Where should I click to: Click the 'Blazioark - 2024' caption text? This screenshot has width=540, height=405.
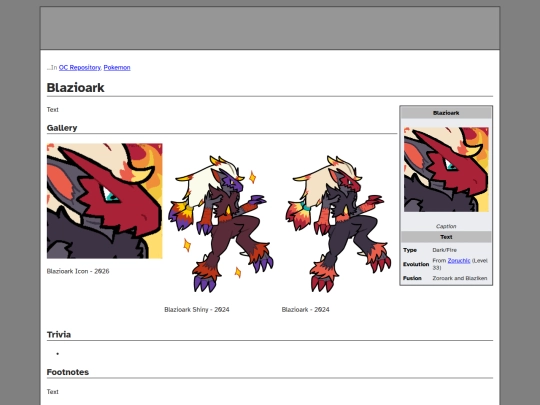tap(305, 310)
